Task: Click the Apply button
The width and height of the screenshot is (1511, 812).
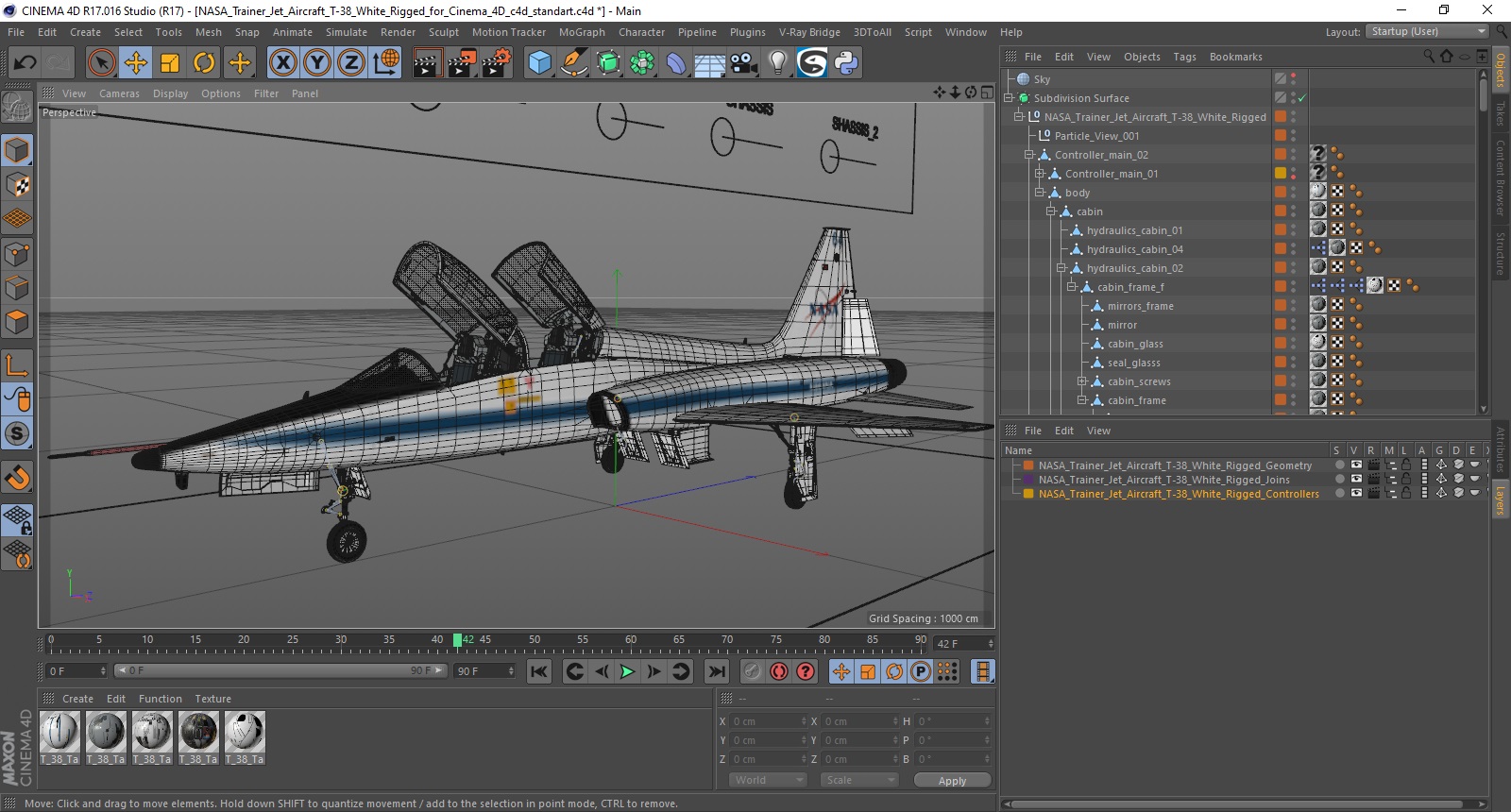Action: (952, 781)
